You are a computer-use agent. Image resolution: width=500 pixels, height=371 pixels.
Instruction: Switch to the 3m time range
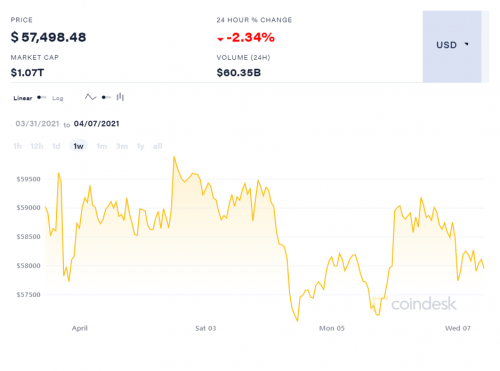(122, 146)
